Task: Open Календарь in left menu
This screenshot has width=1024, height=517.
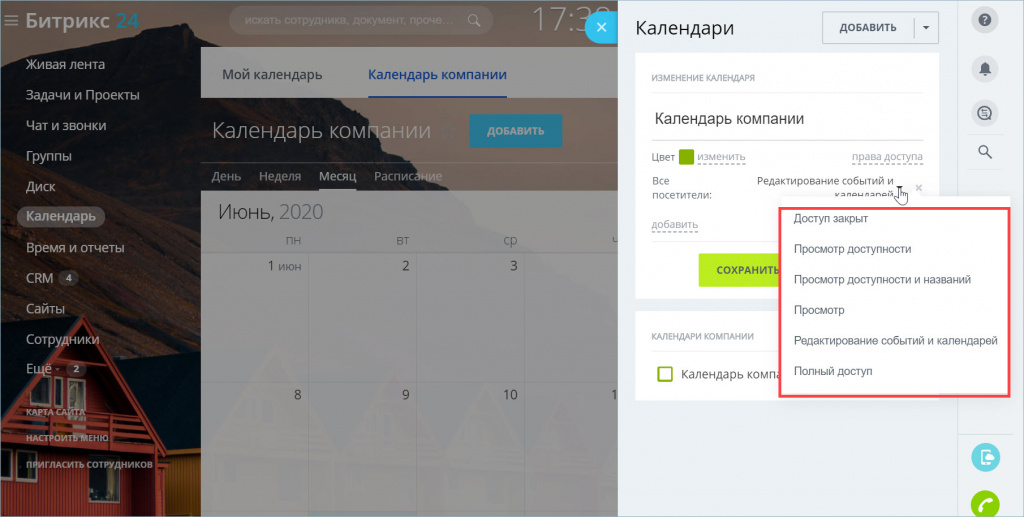Action: coord(61,216)
